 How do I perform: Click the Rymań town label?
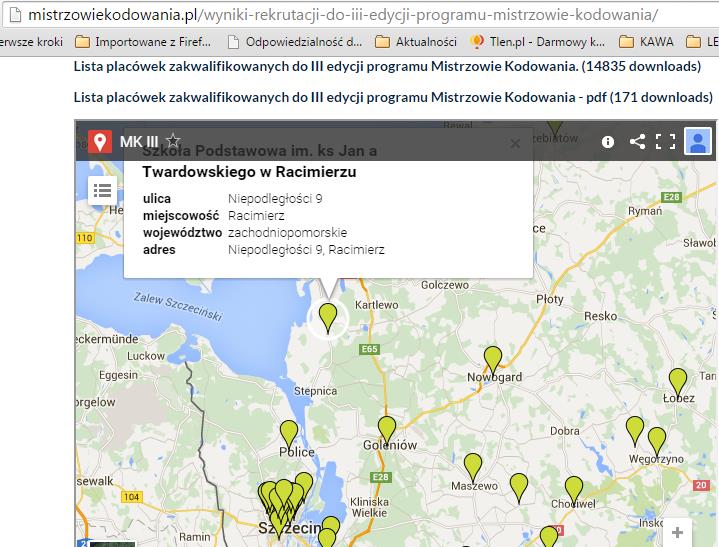pyautogui.click(x=645, y=211)
